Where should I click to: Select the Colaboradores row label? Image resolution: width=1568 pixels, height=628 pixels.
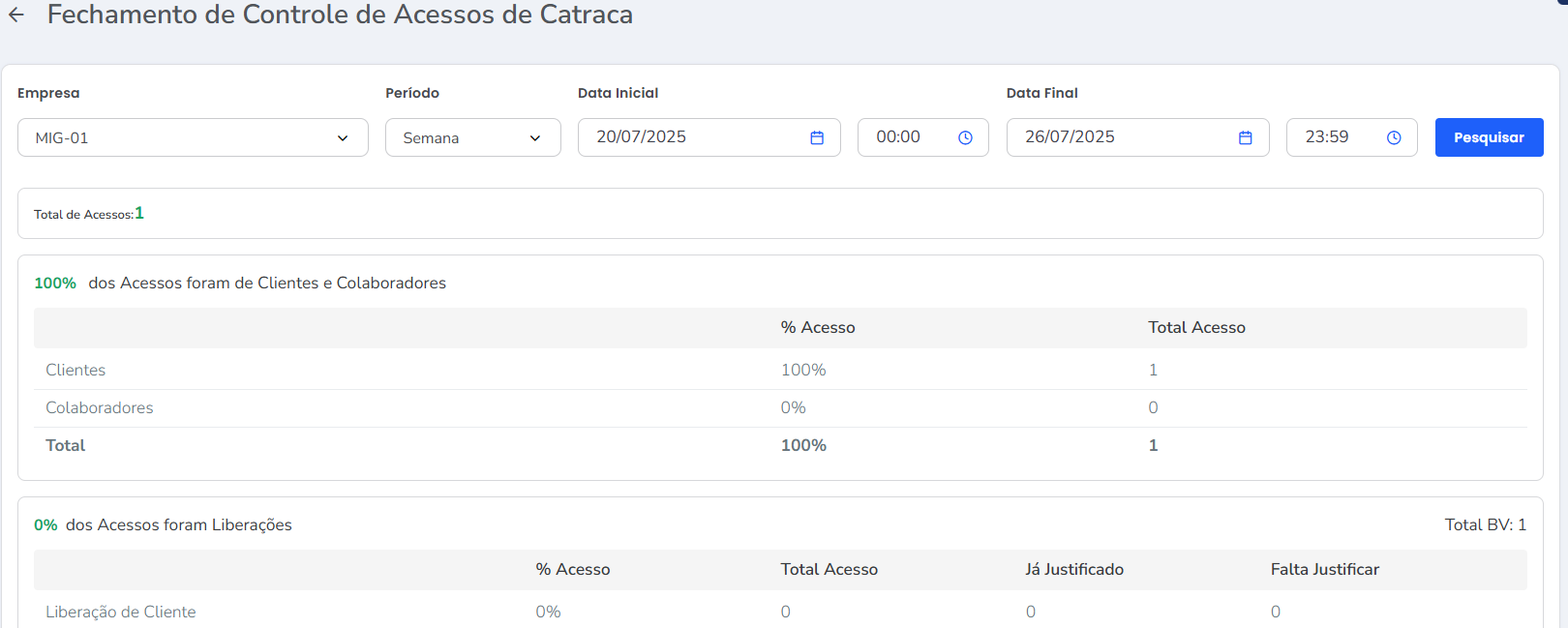pyautogui.click(x=100, y=407)
